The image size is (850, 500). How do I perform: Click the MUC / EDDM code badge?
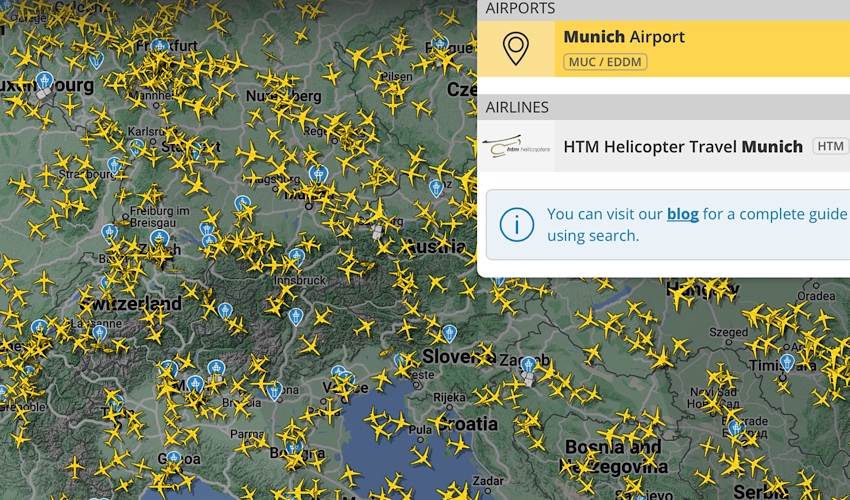tap(605, 62)
